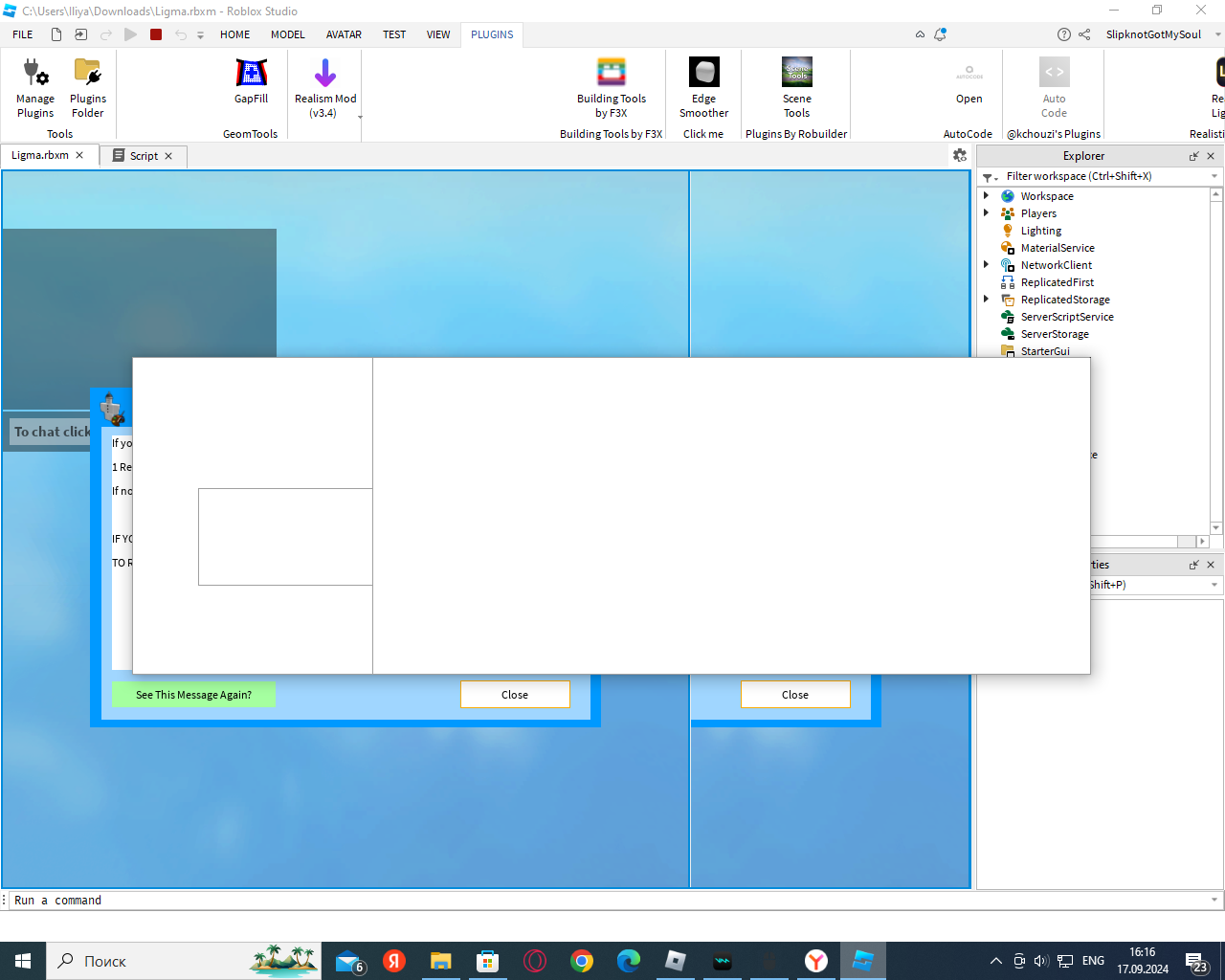
Task: Open Manage Plugins
Action: [x=35, y=88]
